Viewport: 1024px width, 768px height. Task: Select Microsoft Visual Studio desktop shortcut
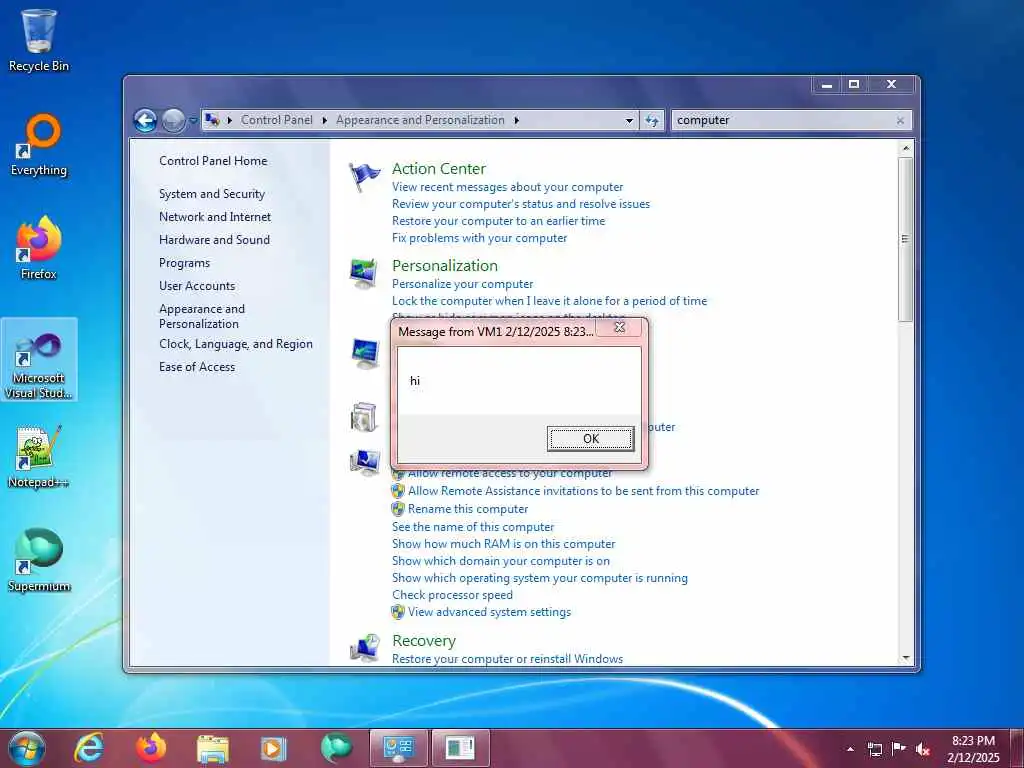39,360
